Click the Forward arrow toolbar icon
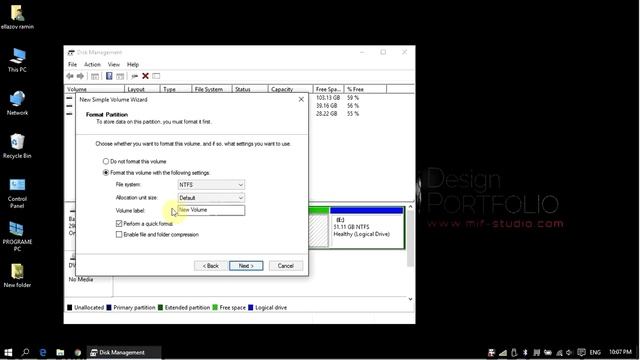Screen dimensions: 640x360 tap(80, 76)
